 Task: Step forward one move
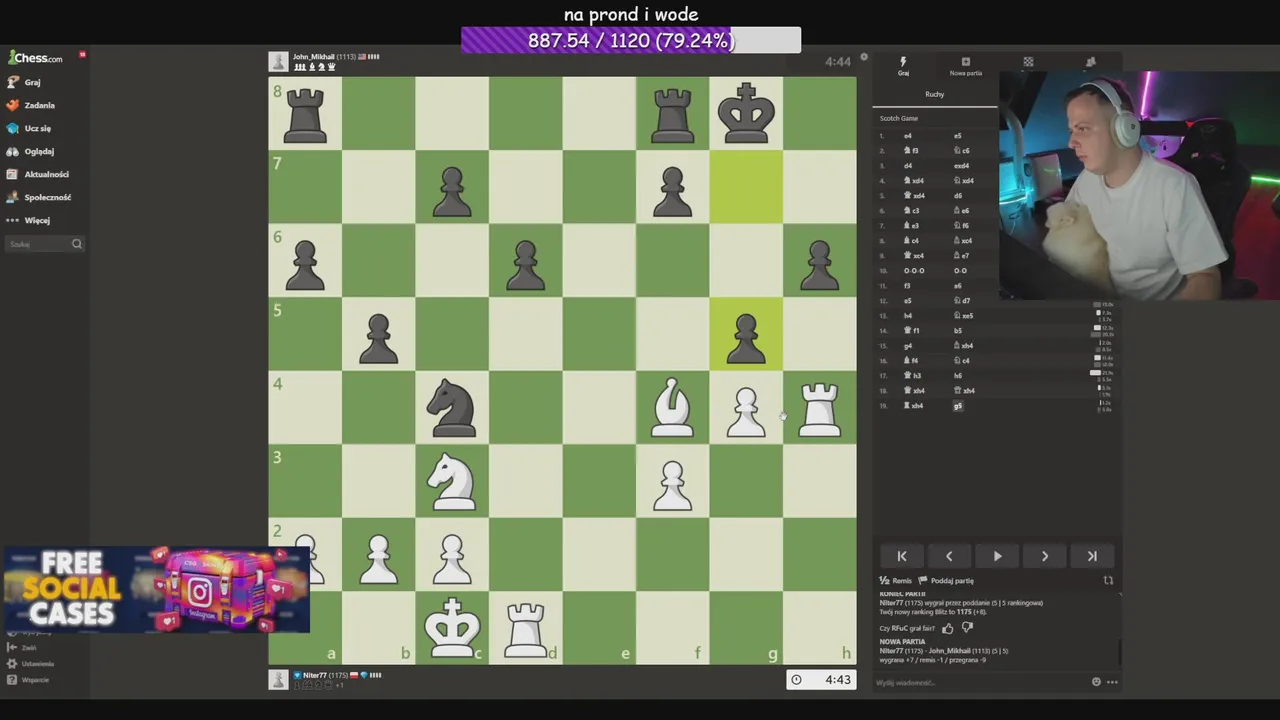[x=1045, y=556]
